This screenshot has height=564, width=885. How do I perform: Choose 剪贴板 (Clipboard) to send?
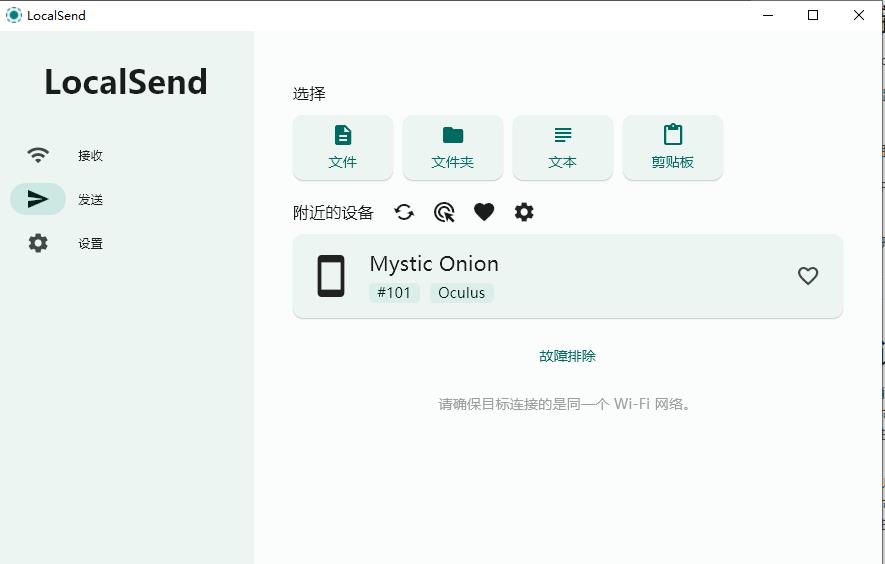673,148
